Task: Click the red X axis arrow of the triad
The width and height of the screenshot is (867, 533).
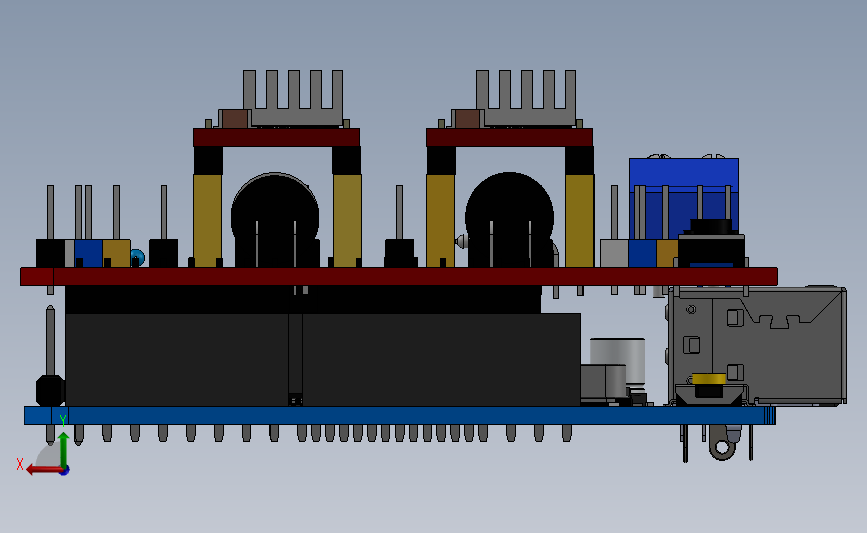Action: click(x=43, y=470)
